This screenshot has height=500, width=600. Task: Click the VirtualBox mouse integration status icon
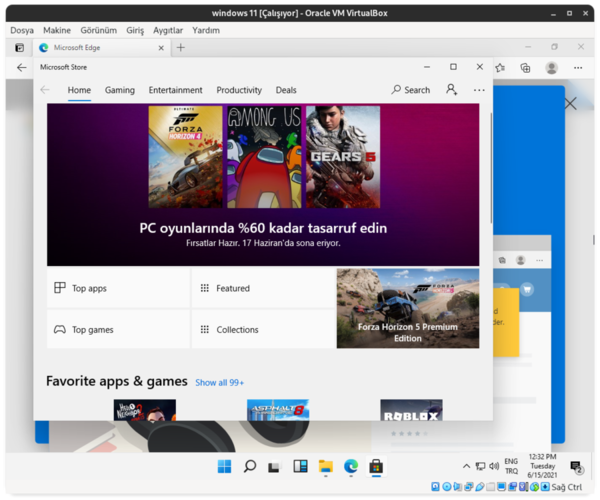pyautogui.click(x=535, y=487)
